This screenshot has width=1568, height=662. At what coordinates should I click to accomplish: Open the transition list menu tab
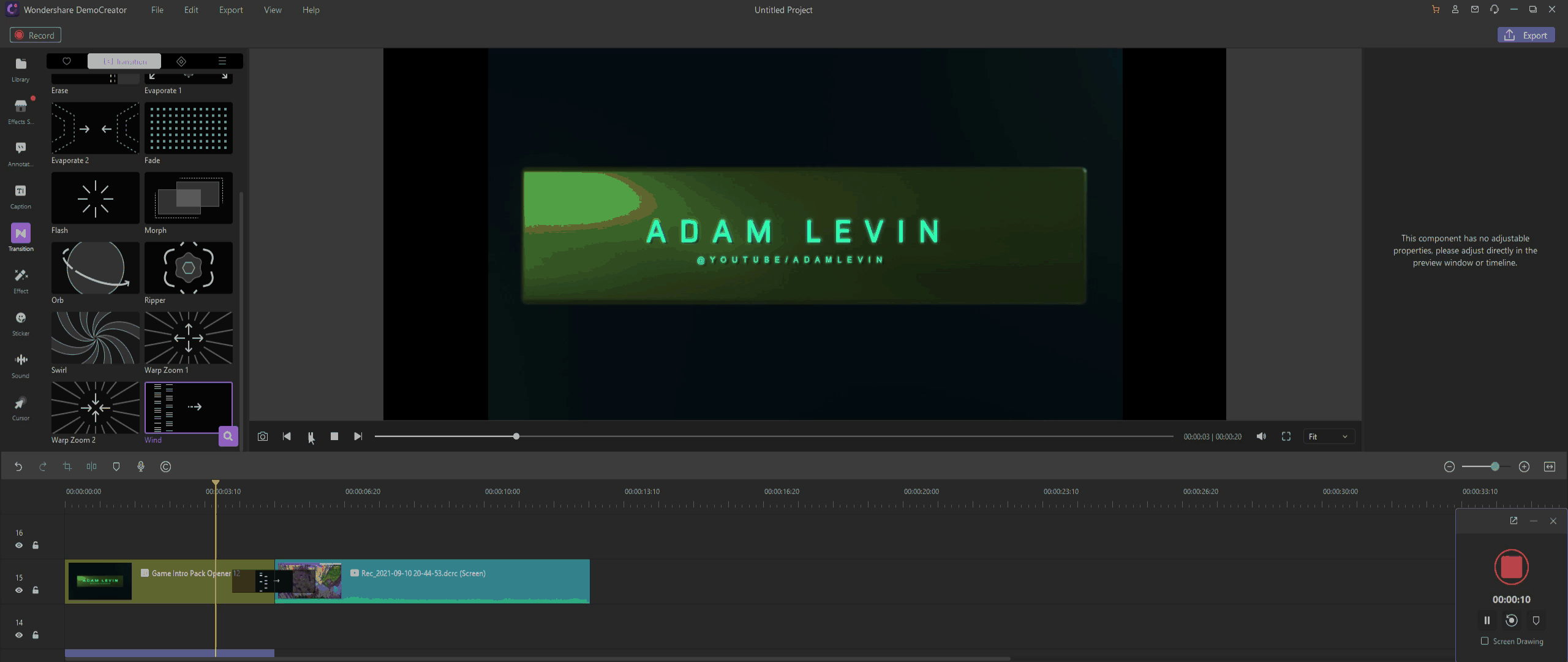click(222, 61)
